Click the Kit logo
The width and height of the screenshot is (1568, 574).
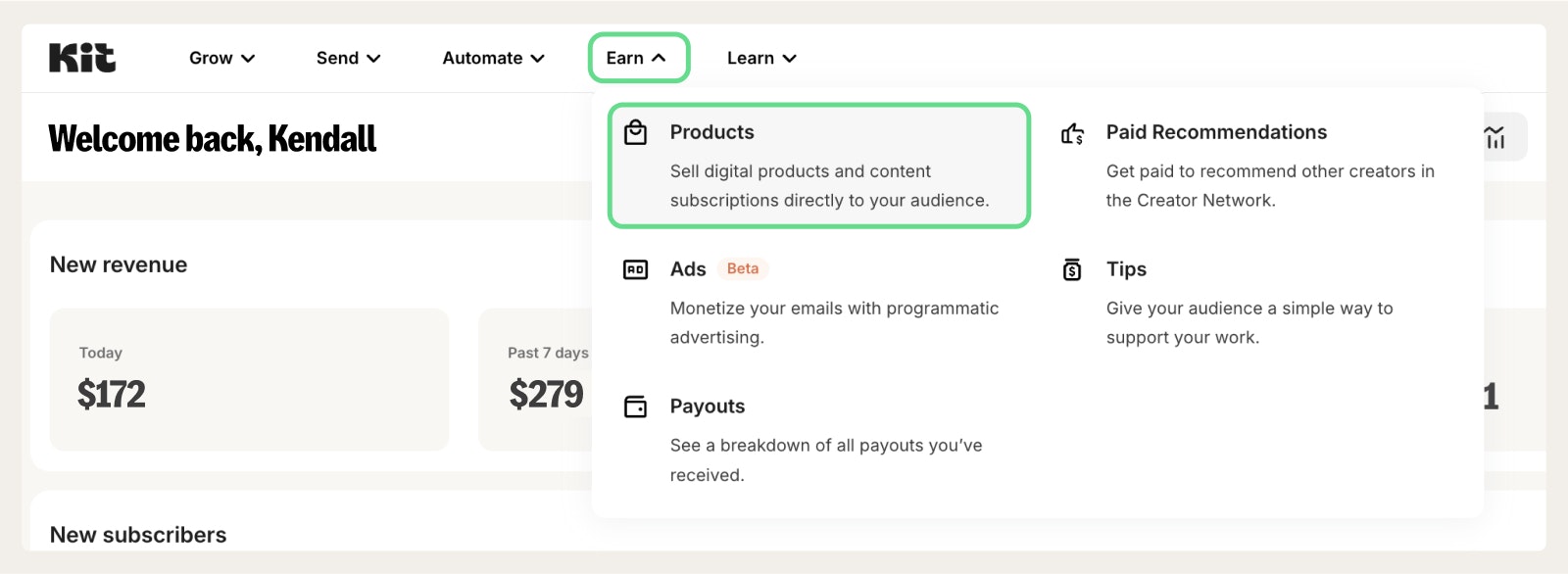pyautogui.click(x=82, y=58)
